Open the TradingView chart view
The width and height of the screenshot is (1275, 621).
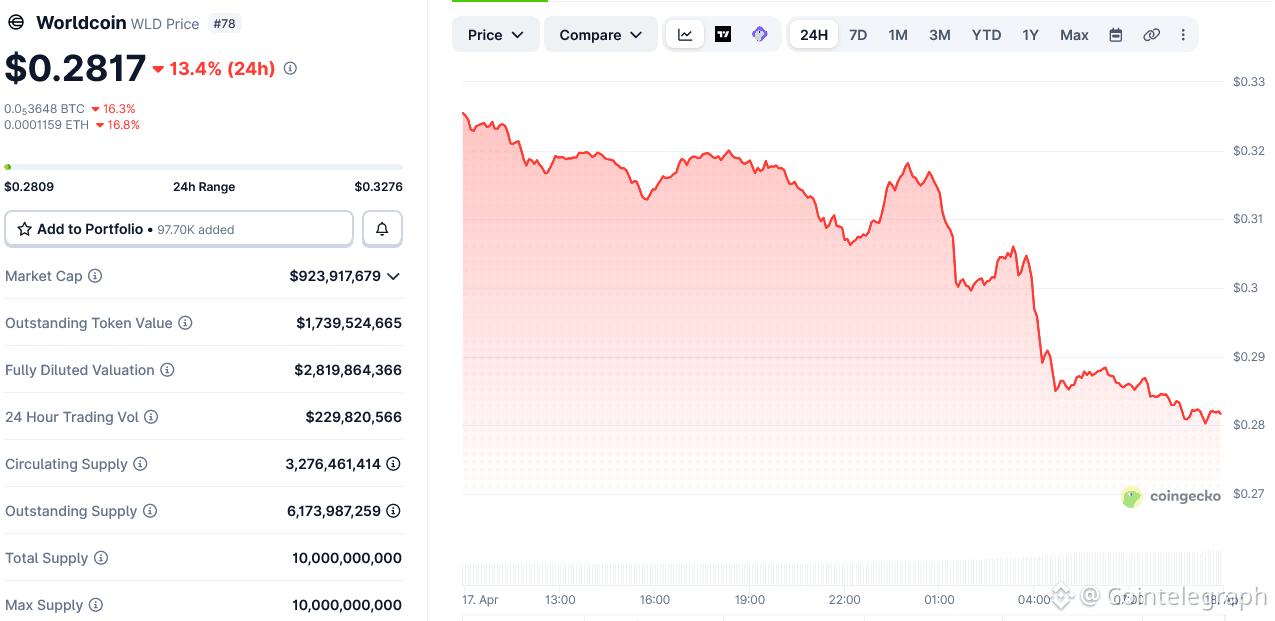click(x=723, y=35)
